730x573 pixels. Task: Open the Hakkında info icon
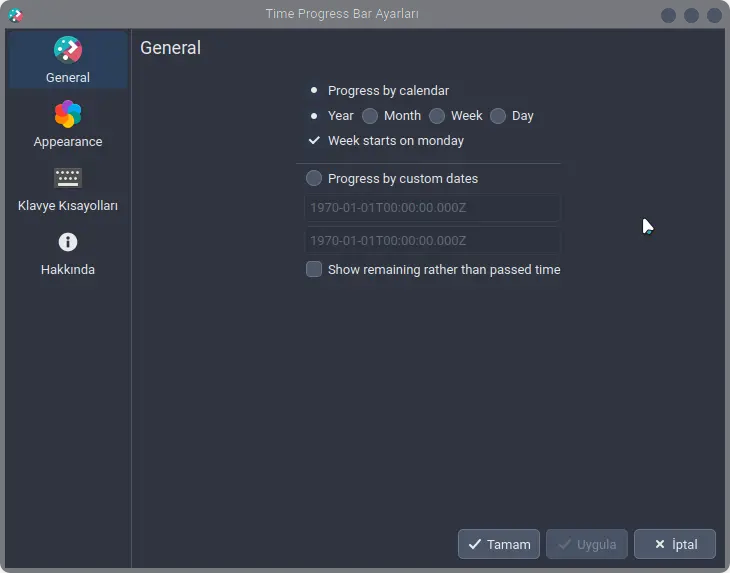pos(68,242)
